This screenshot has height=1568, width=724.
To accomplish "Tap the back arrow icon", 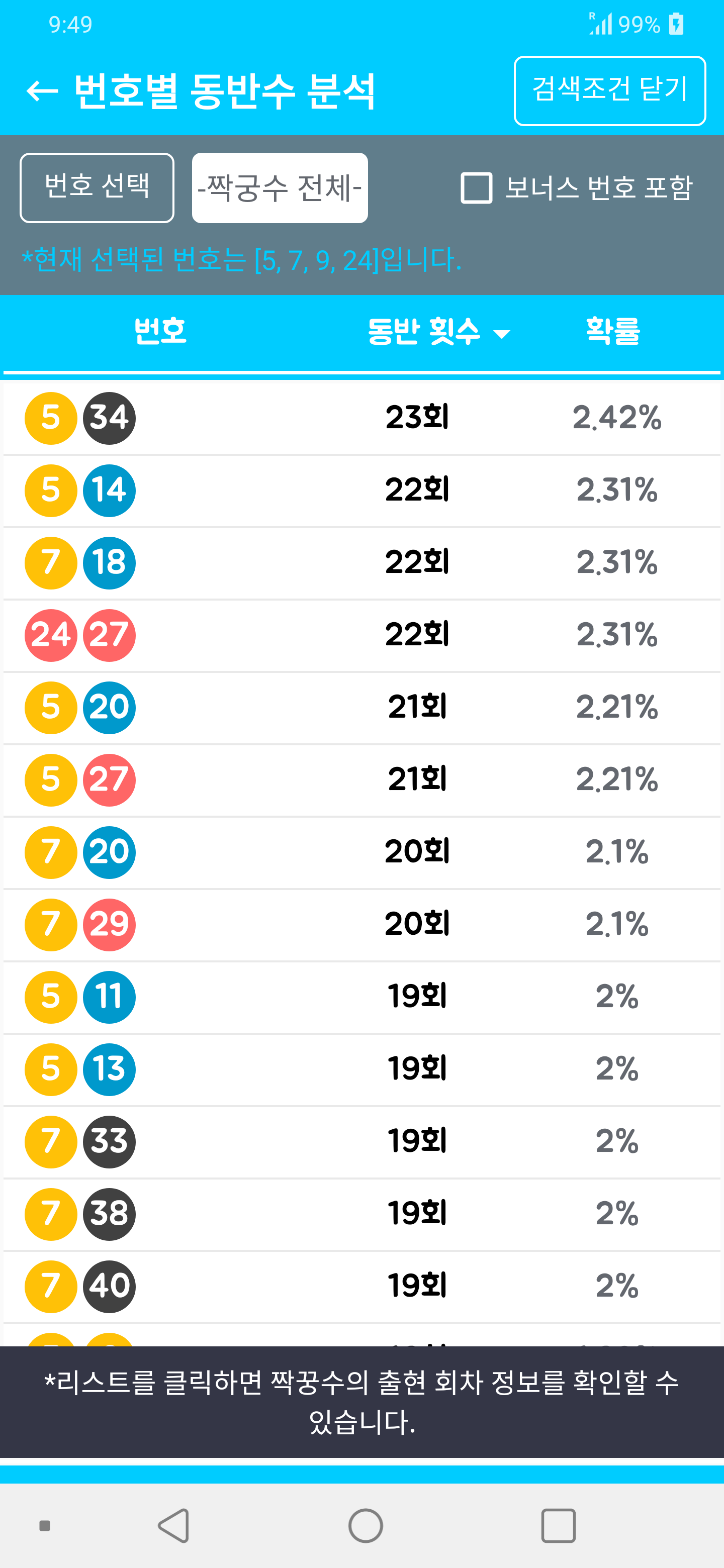I will tap(42, 91).
